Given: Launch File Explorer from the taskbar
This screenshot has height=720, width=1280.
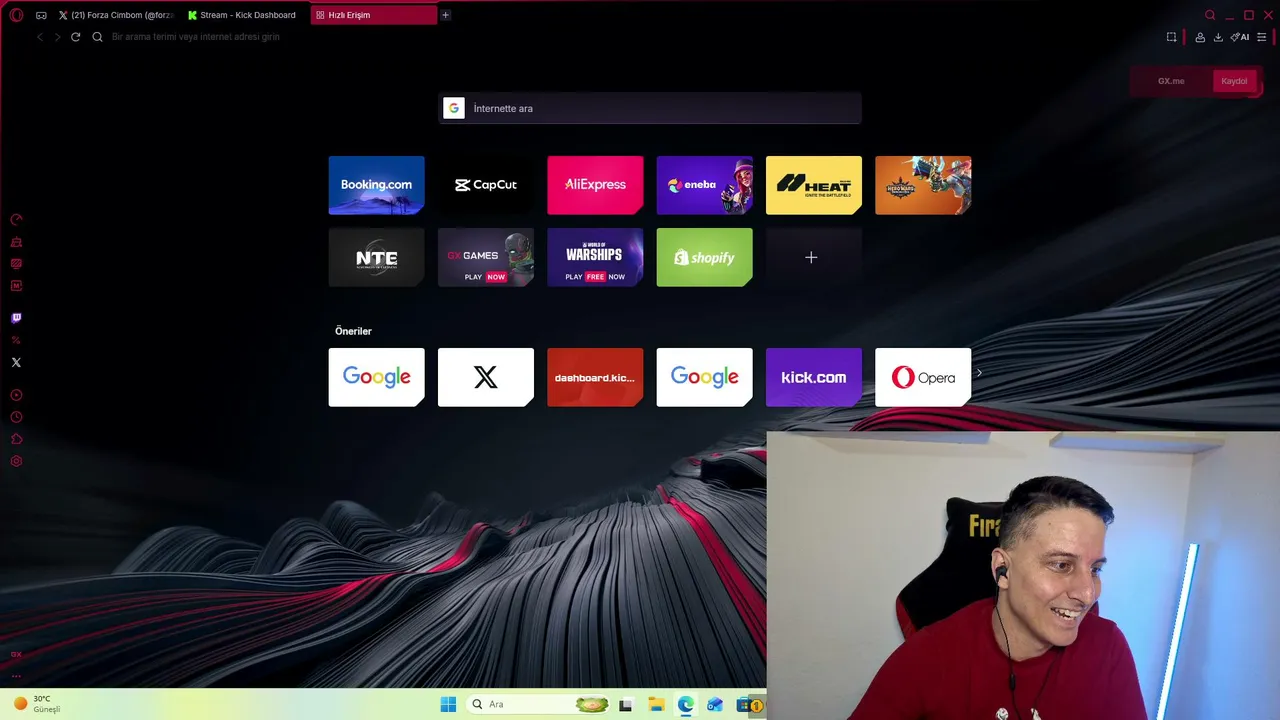Looking at the screenshot, I should click(x=656, y=704).
